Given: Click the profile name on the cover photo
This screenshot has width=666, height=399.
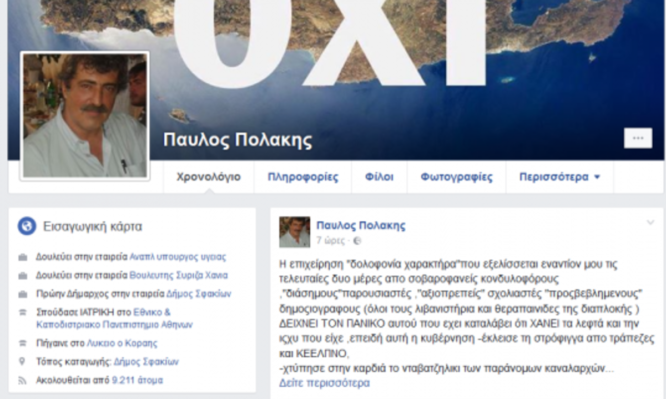Looking at the screenshot, I should point(238,140).
